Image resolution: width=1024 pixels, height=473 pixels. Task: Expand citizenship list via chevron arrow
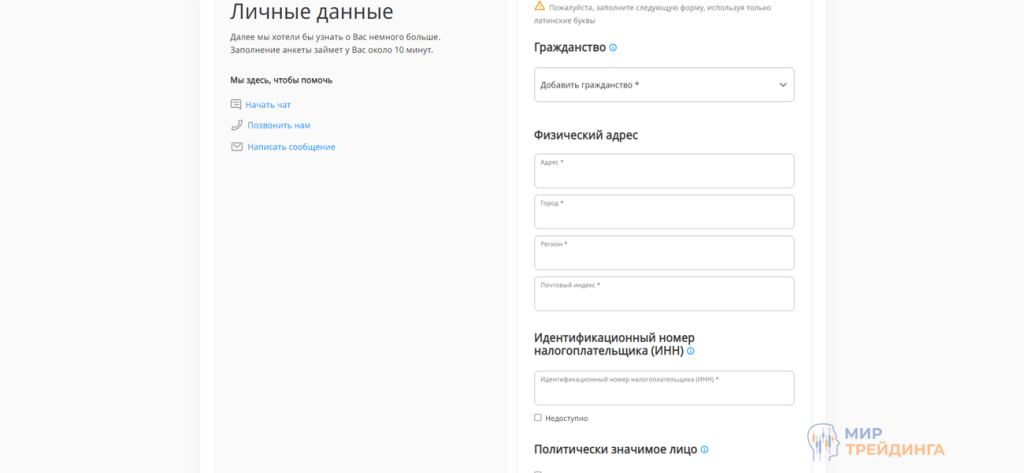tap(783, 85)
